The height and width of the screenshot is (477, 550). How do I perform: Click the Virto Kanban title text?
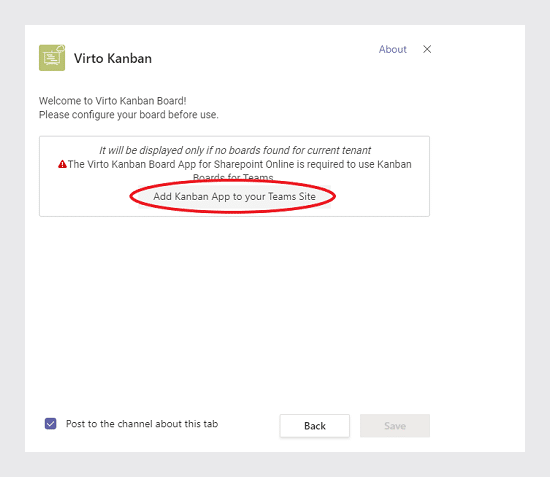[x=113, y=58]
